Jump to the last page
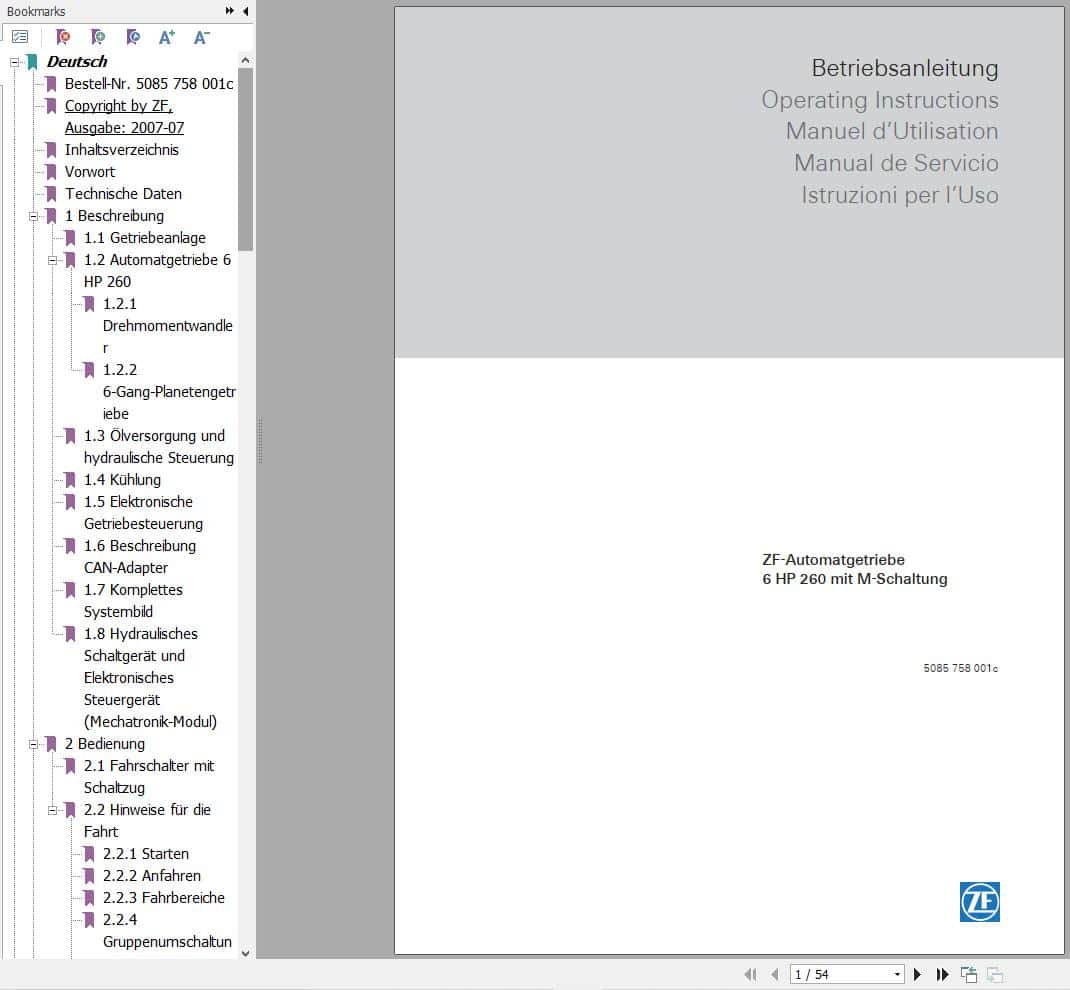This screenshot has width=1070, height=990. [x=942, y=974]
